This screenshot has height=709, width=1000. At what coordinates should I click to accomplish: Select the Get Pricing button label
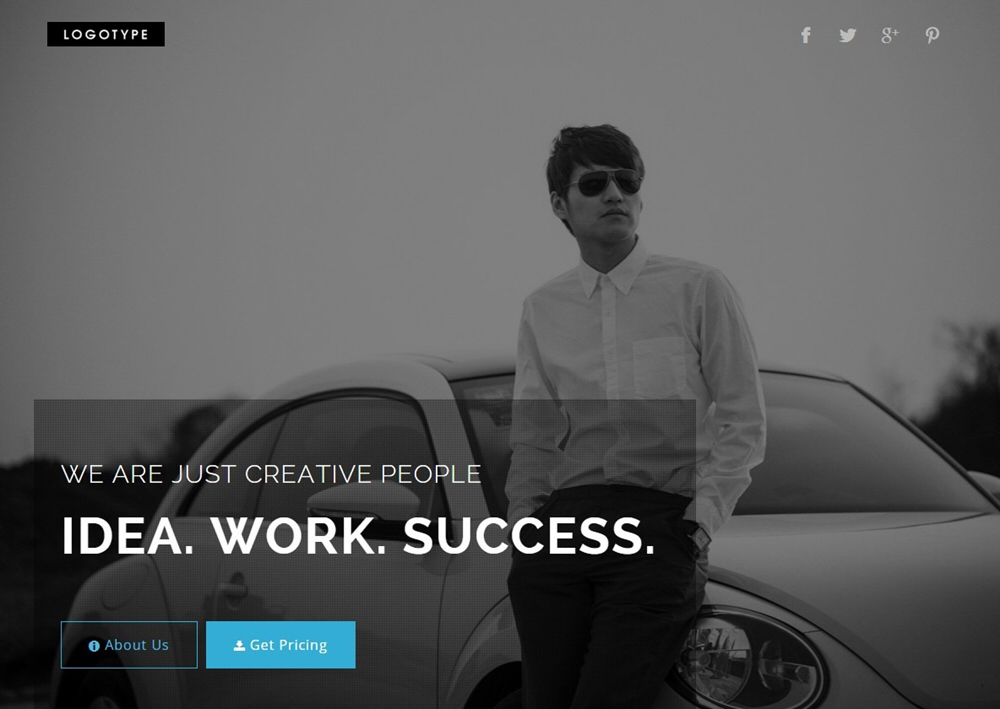tap(288, 645)
